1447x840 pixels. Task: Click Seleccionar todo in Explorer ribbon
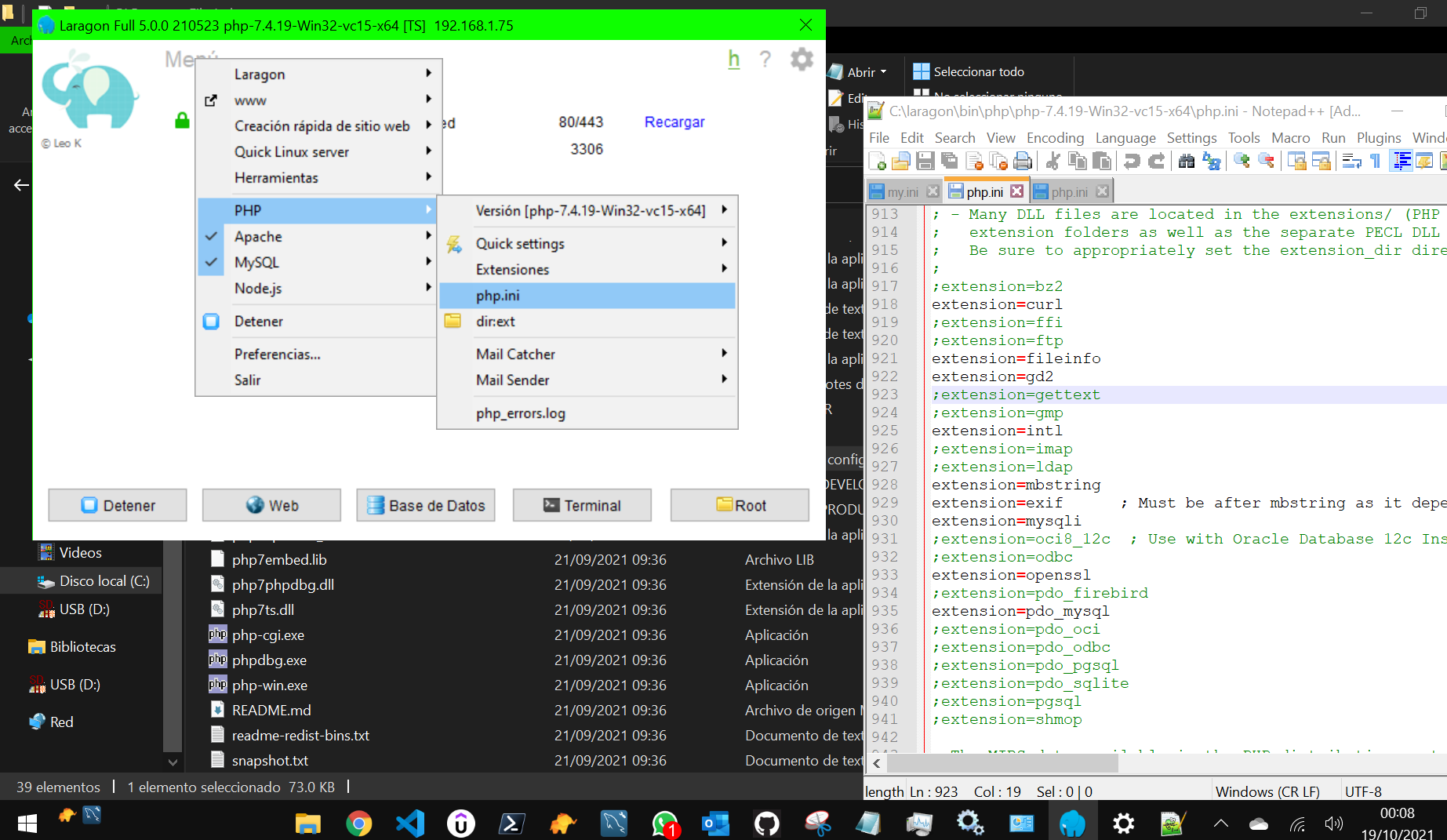(x=969, y=71)
